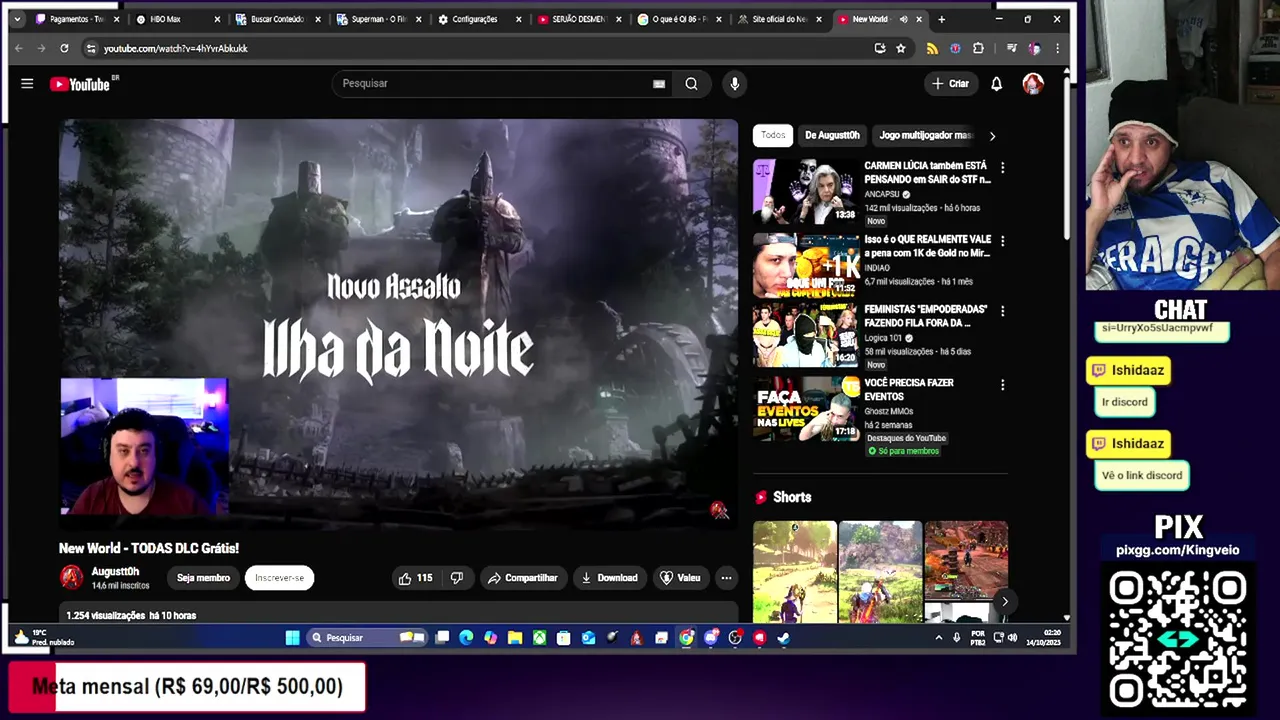Open options for 1K de Gold video

click(1002, 241)
